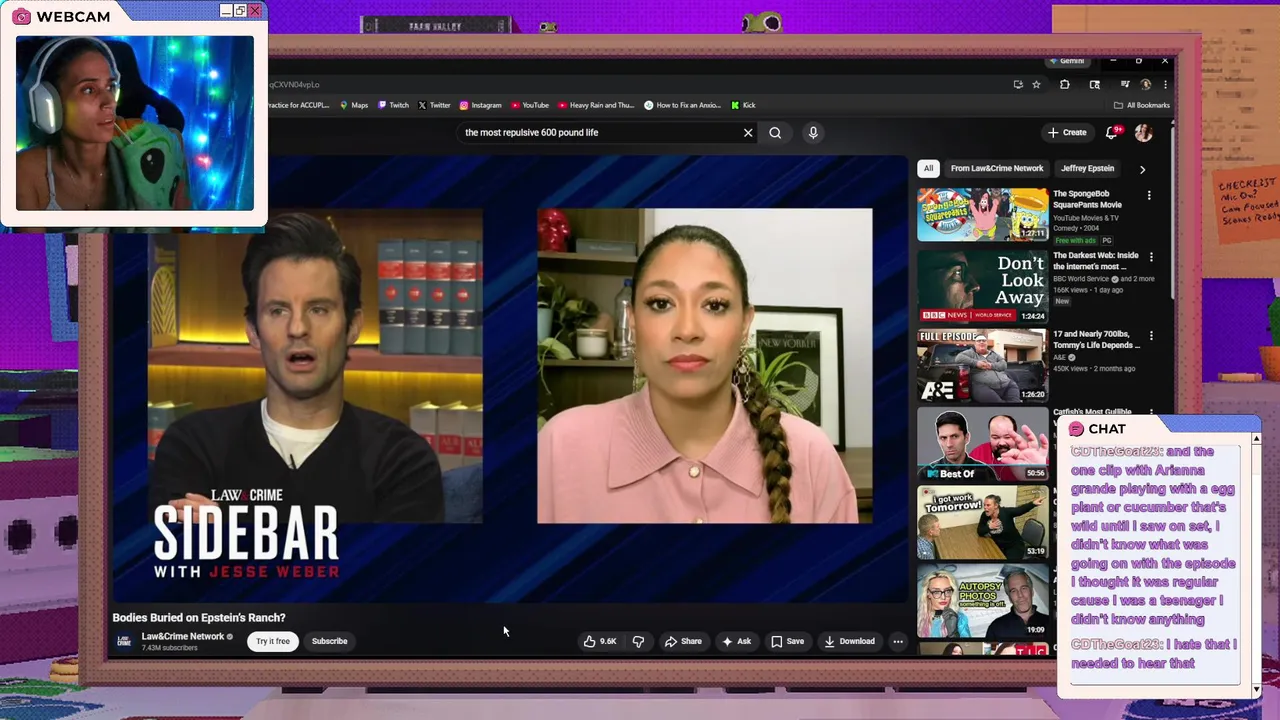
Task: Click the Try it free button
Action: tap(273, 641)
